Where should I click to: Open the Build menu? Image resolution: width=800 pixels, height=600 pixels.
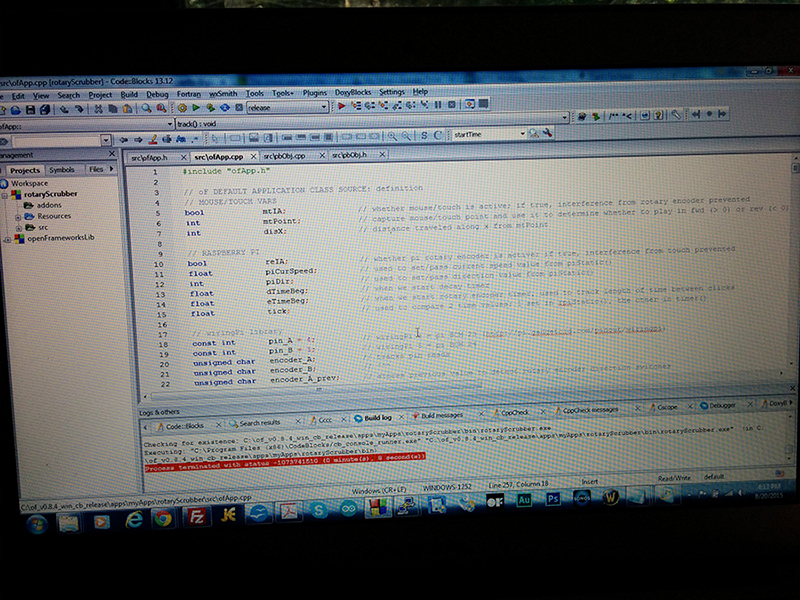click(x=129, y=94)
